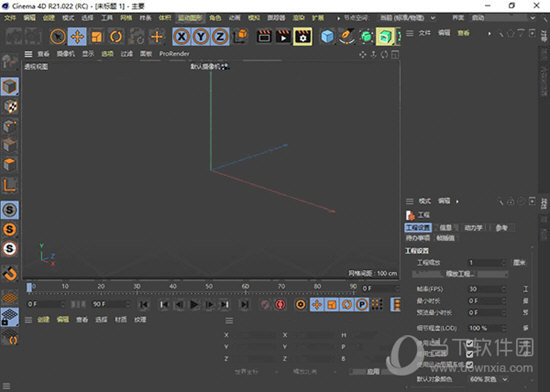This screenshot has height=392, width=550.
Task: Select Edges mode in left sidebar
Action: [10, 145]
